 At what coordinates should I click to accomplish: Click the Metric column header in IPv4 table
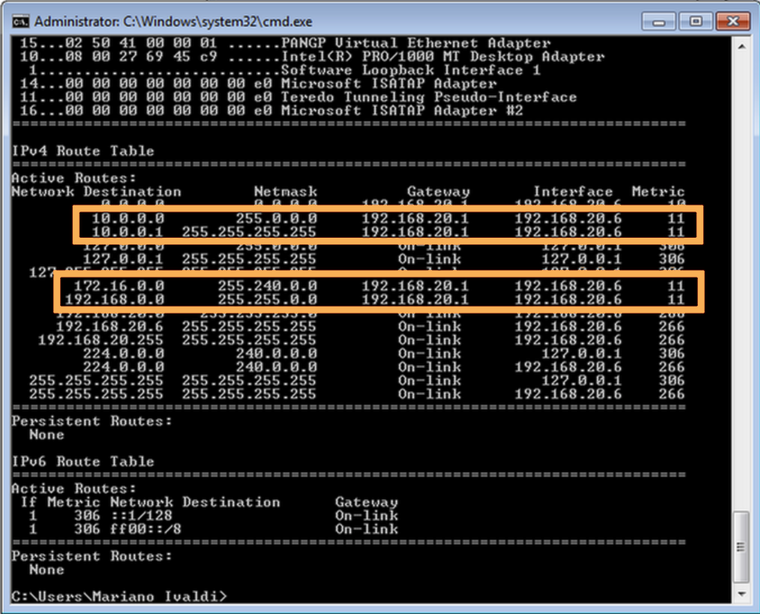click(x=658, y=192)
